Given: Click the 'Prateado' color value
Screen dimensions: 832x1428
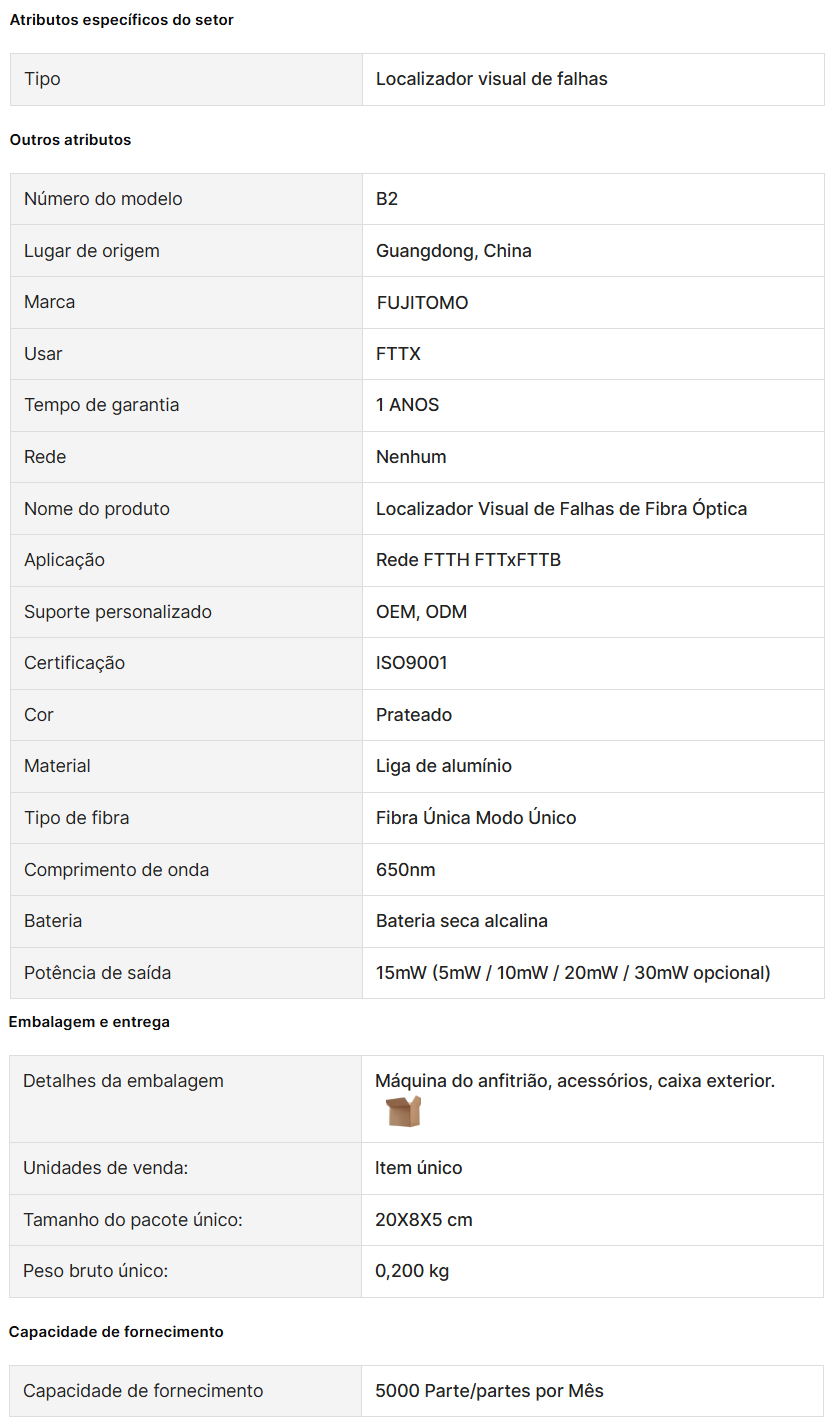Looking at the screenshot, I should pos(414,715).
